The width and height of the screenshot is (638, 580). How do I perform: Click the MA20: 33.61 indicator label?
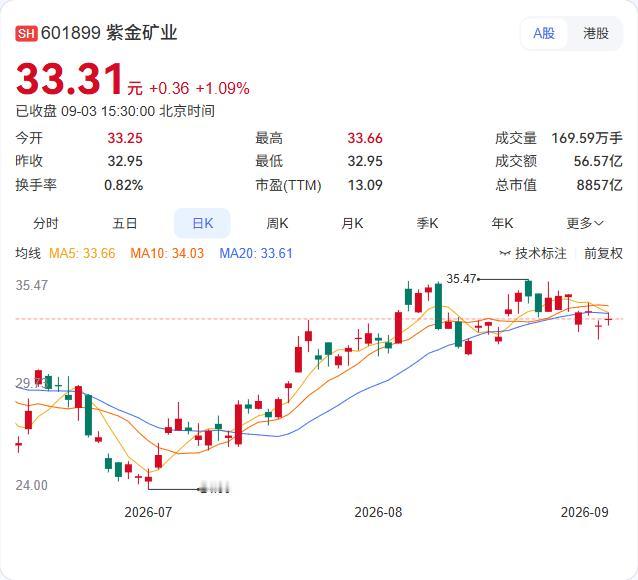tap(256, 253)
